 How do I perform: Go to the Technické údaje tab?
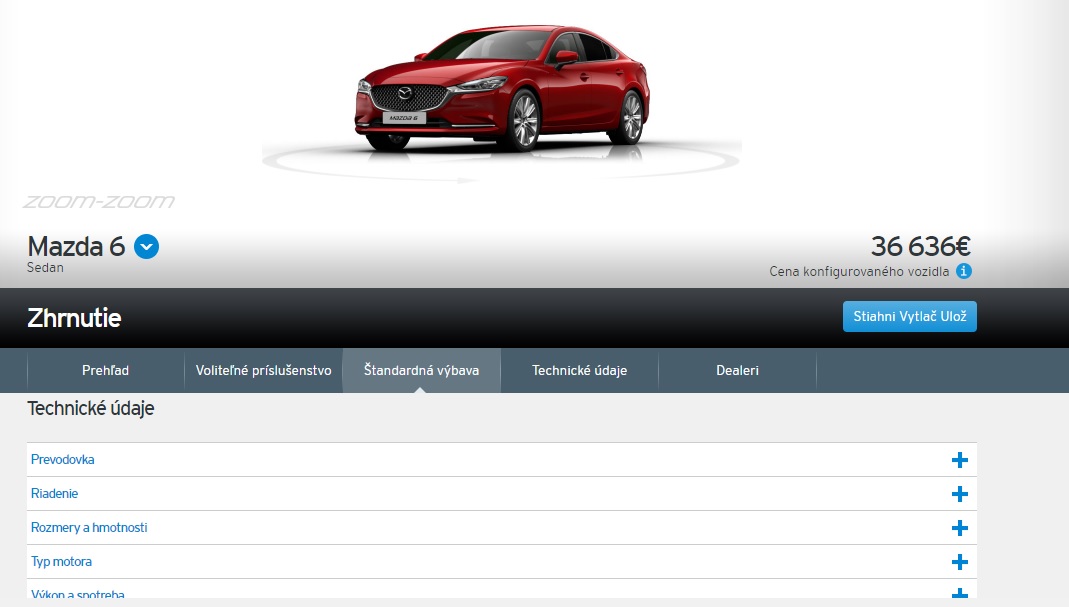coord(579,370)
